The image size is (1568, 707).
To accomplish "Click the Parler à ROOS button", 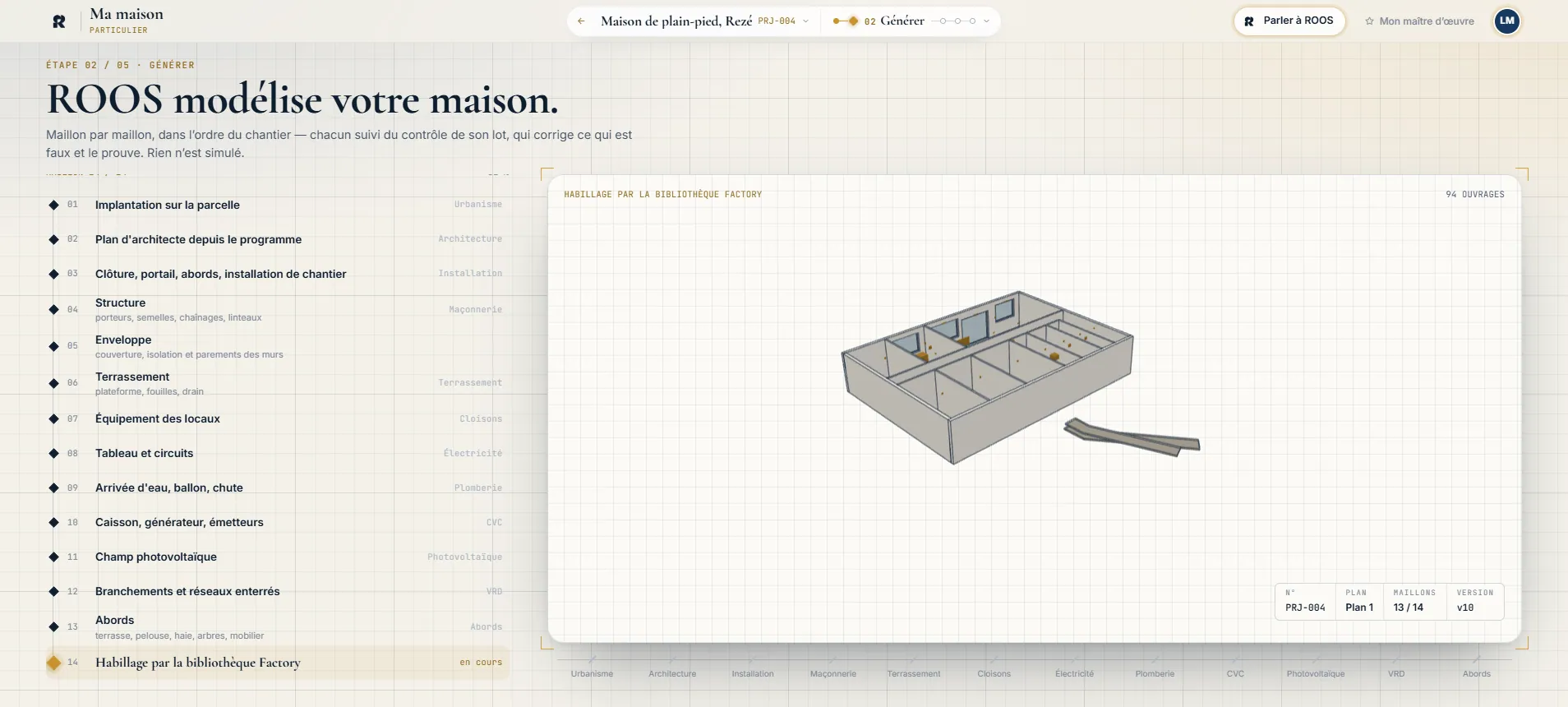I will 1289,21.
